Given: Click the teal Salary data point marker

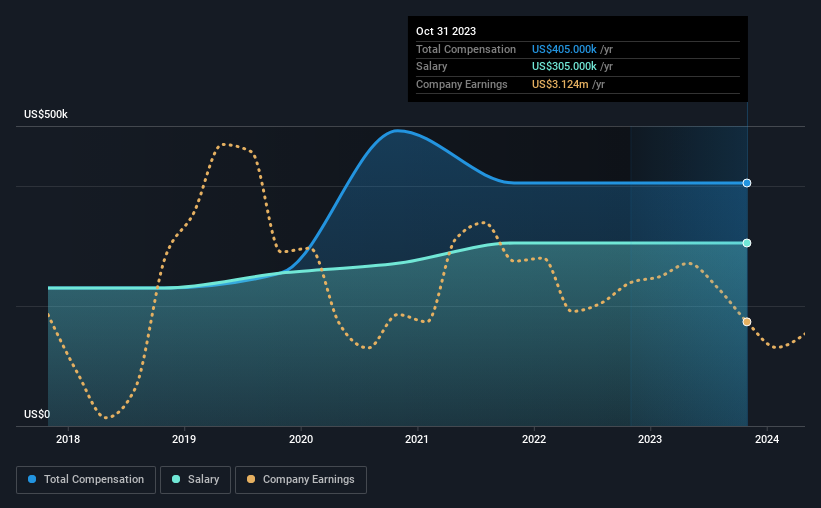Looking at the screenshot, I should (747, 243).
